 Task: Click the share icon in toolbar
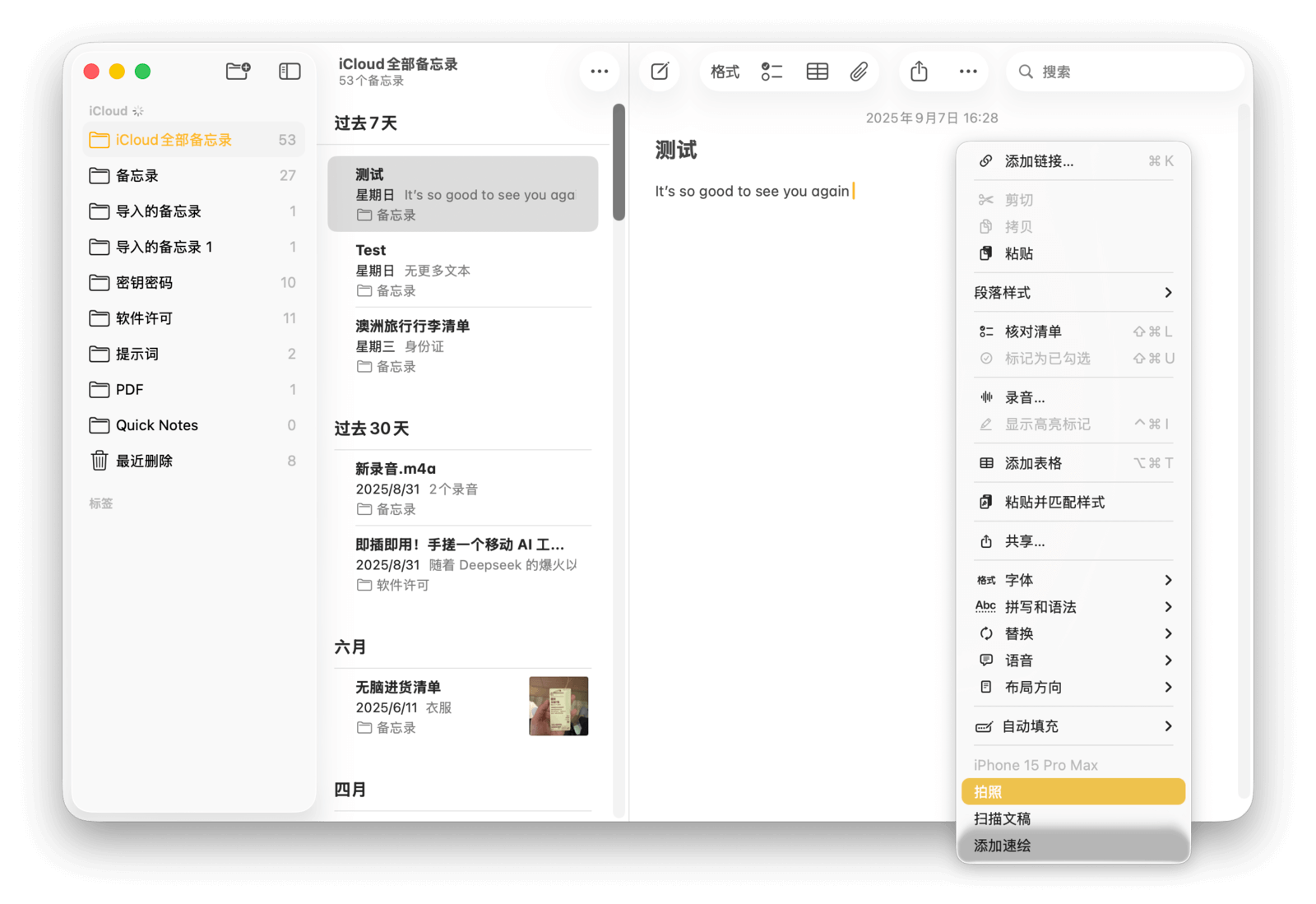(x=919, y=72)
